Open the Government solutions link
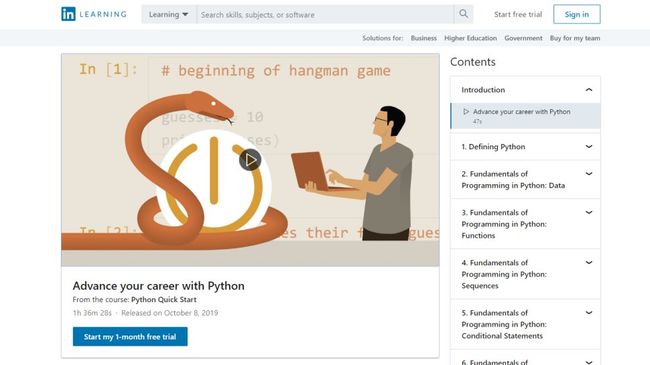The height and width of the screenshot is (365, 650). [523, 38]
